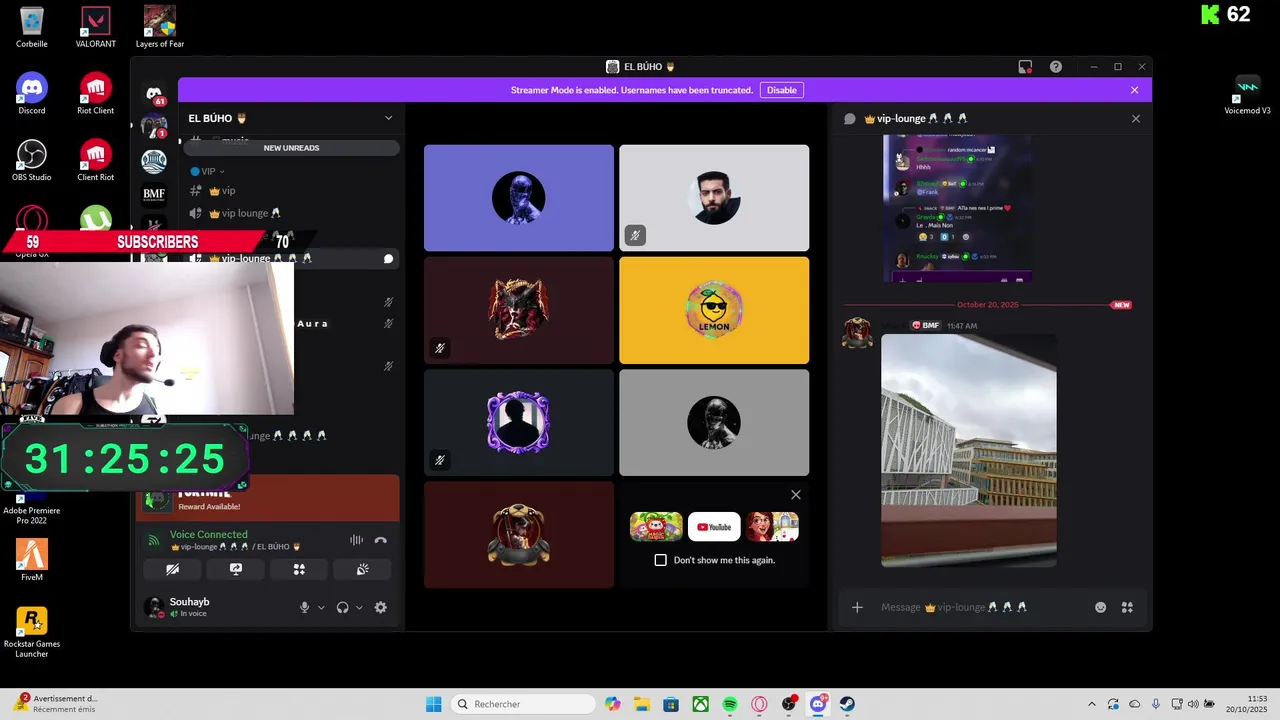Click the Fortnite Reward Available quest banner

click(x=268, y=498)
